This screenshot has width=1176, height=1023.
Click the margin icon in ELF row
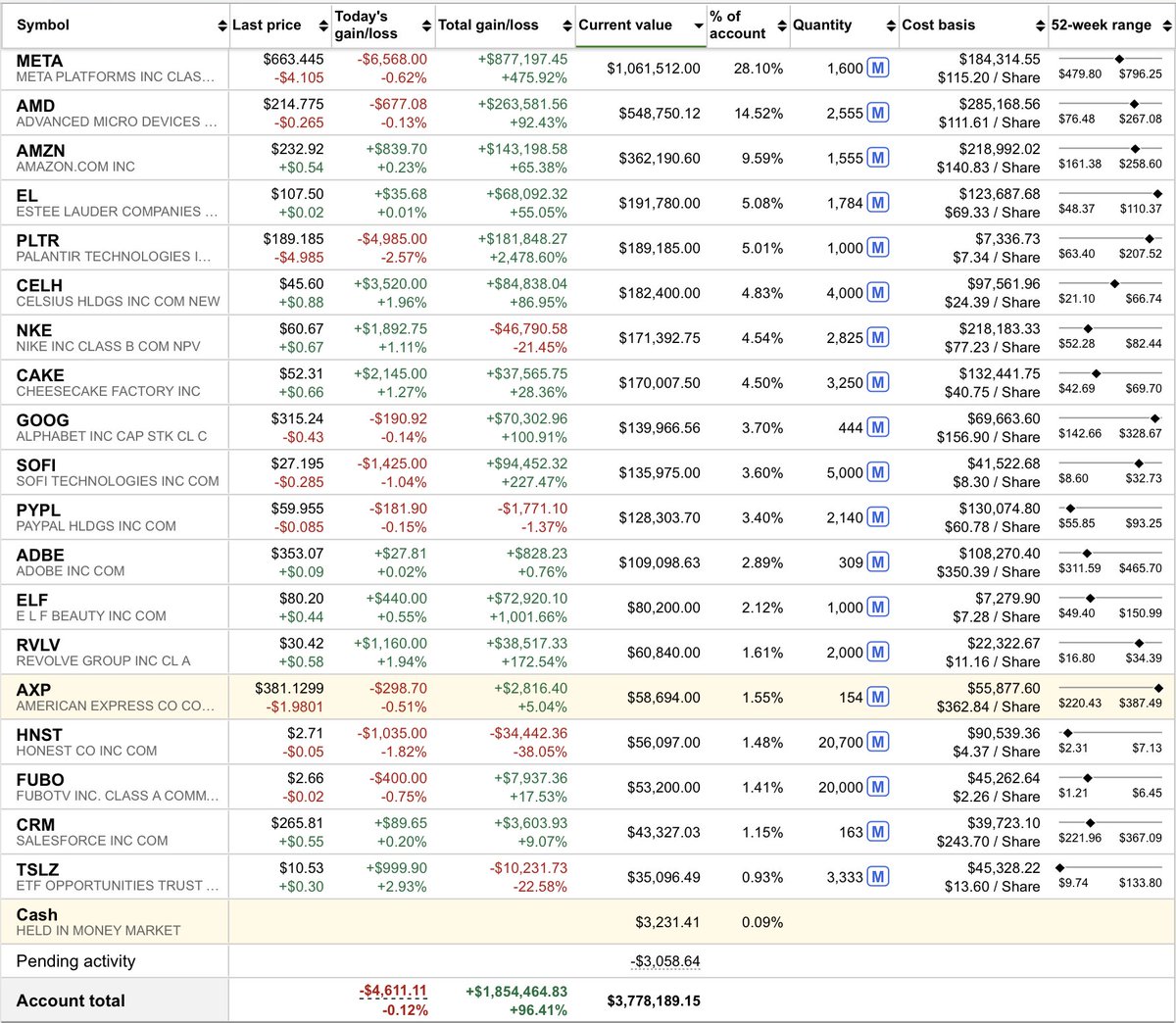[x=878, y=608]
